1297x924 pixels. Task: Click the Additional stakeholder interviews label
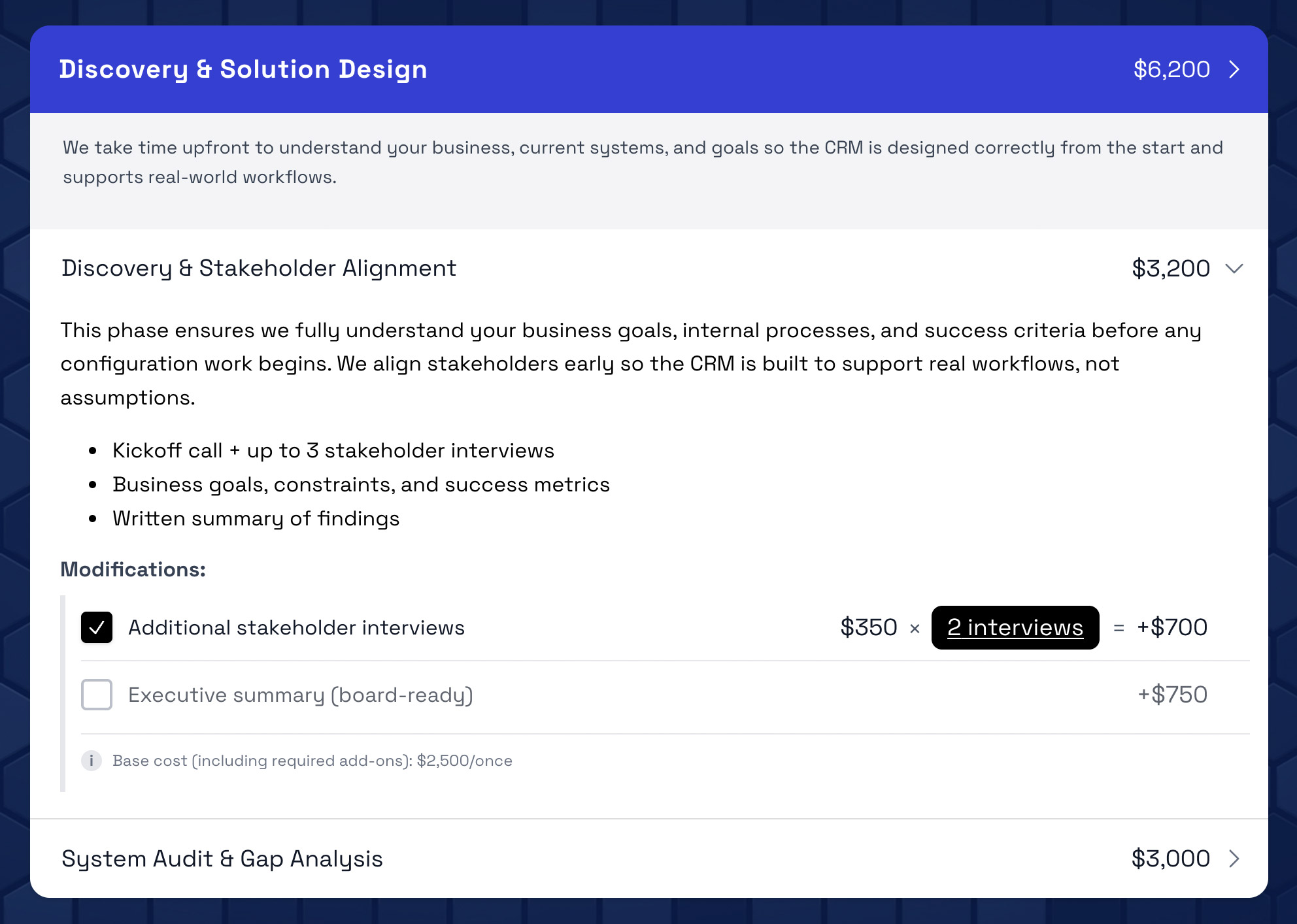tap(296, 627)
